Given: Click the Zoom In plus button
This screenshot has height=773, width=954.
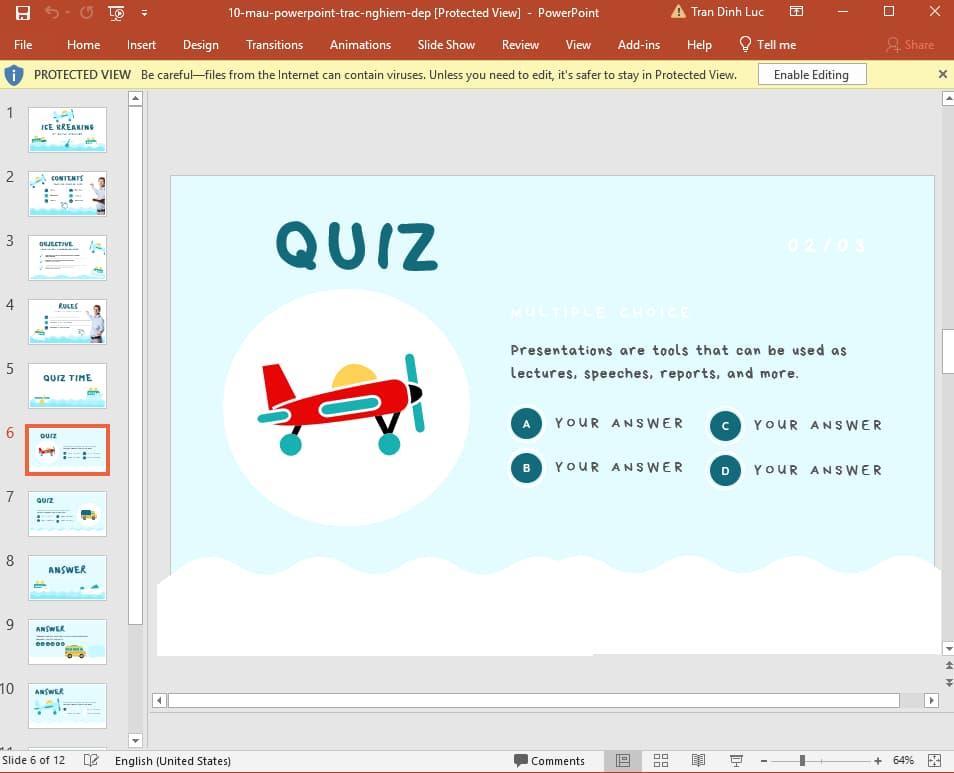Looking at the screenshot, I should tap(878, 761).
